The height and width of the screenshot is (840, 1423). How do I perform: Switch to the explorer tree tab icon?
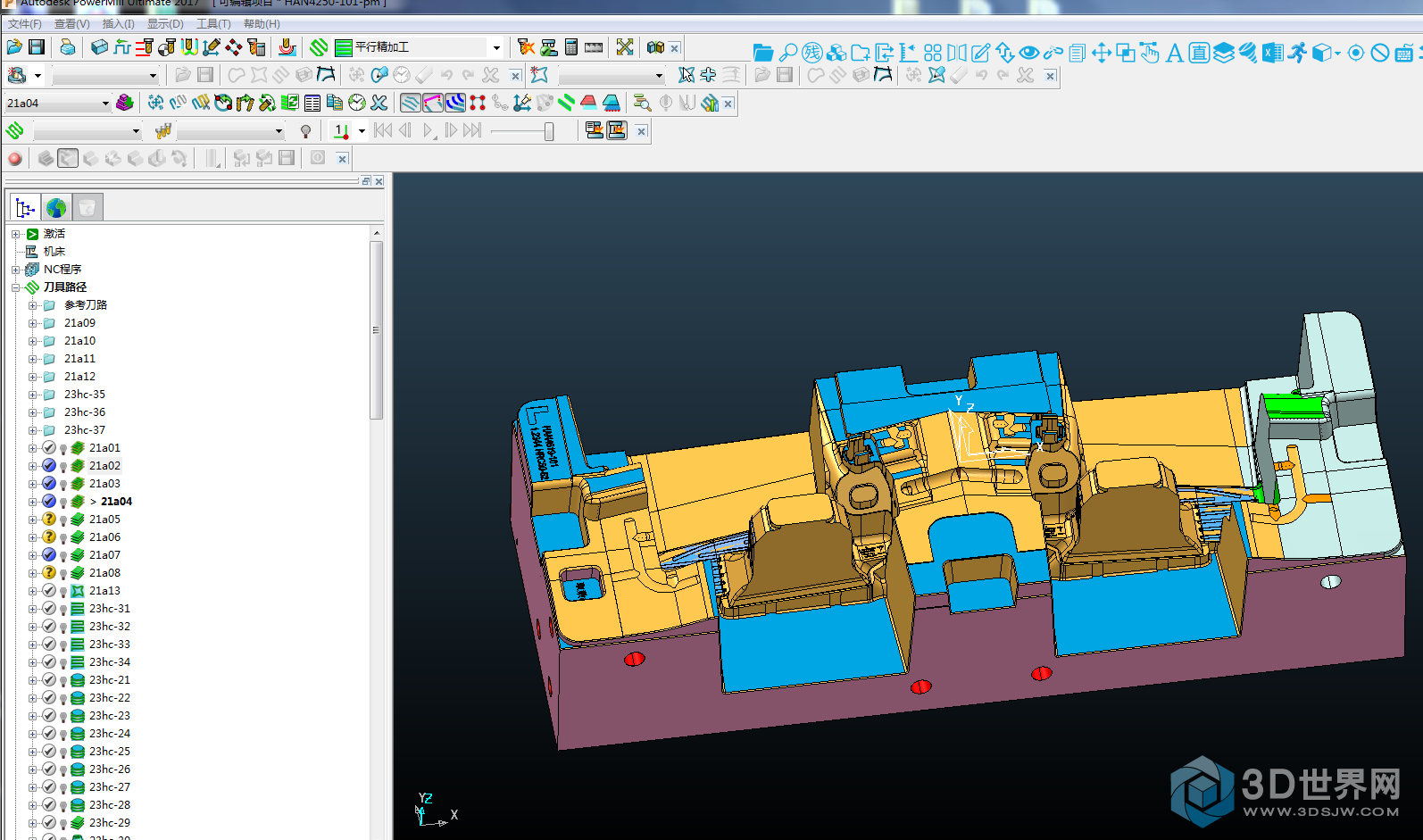25,208
